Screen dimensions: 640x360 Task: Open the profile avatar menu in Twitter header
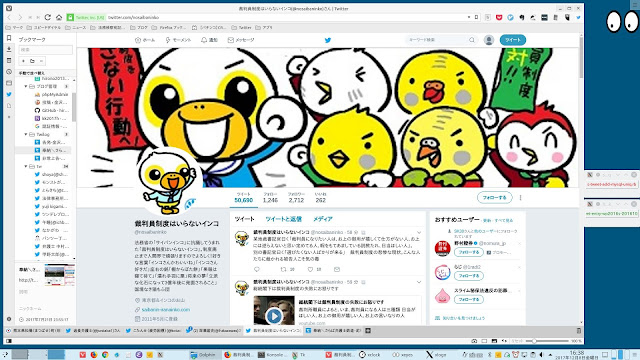(x=489, y=40)
